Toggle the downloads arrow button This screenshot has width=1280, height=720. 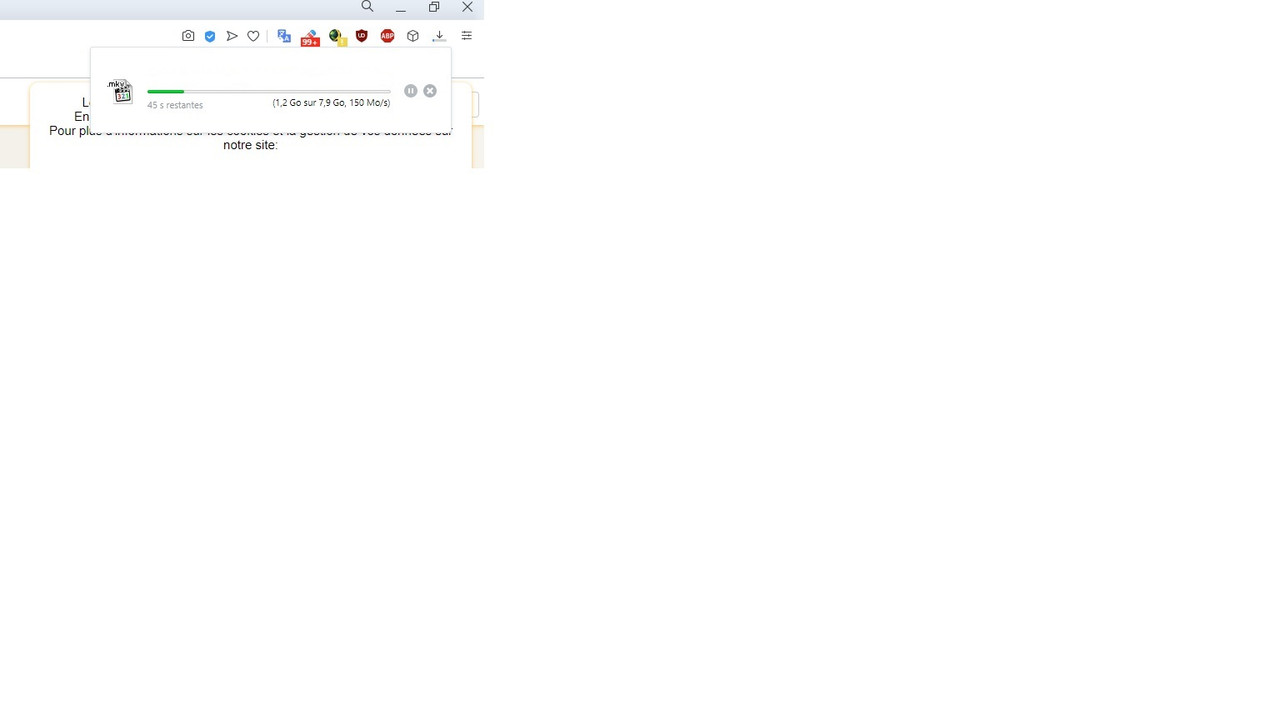(439, 37)
